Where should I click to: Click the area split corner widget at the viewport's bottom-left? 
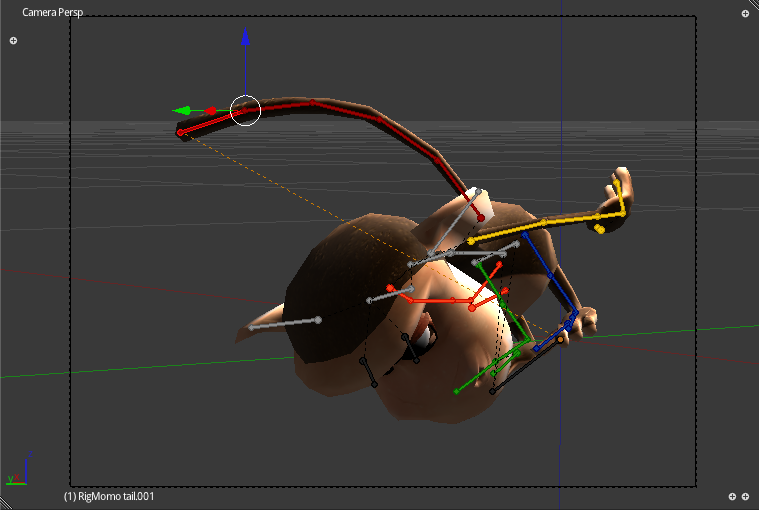(5, 504)
